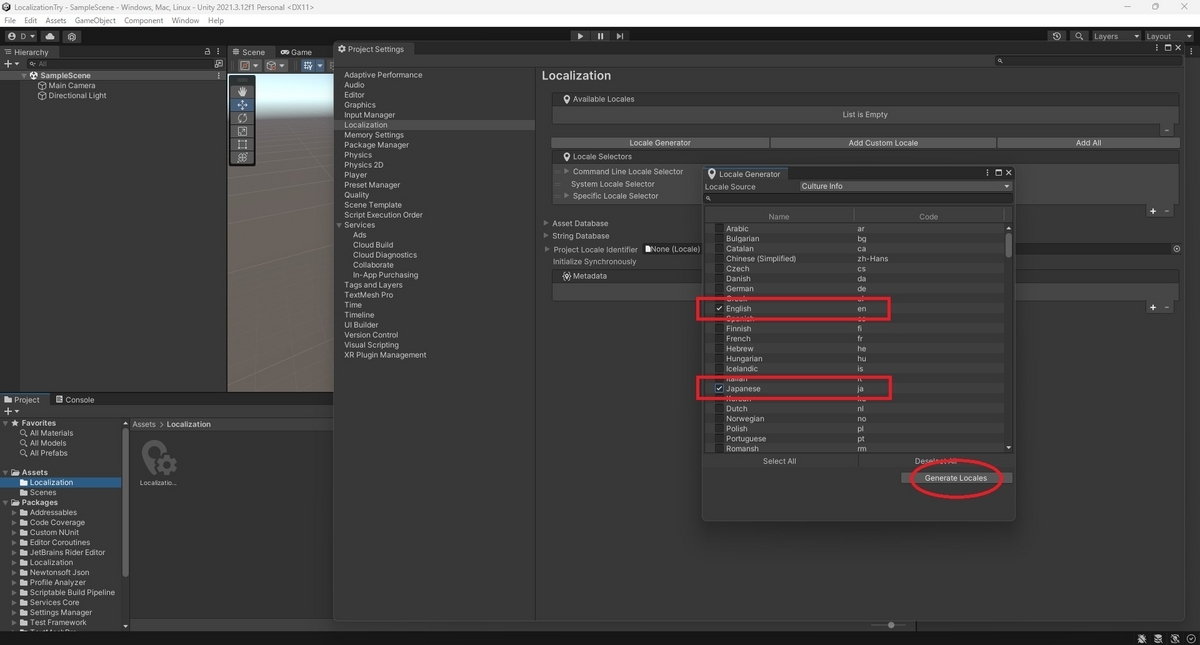This screenshot has width=1200, height=645.
Task: Click plus button under Locale Selectors list
Action: click(x=1153, y=211)
